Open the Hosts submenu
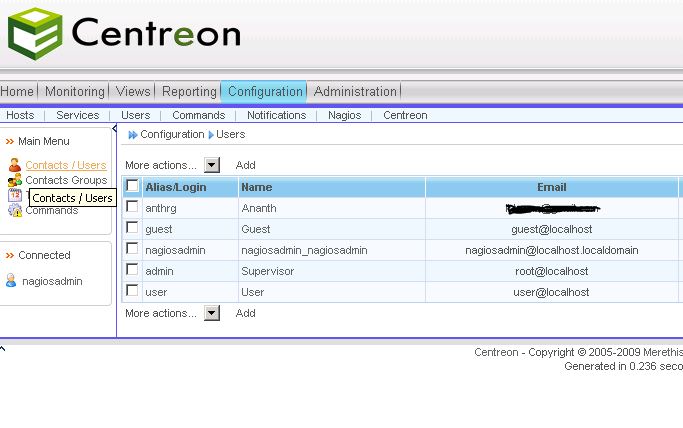Image resolution: width=683 pixels, height=428 pixels. pos(20,115)
